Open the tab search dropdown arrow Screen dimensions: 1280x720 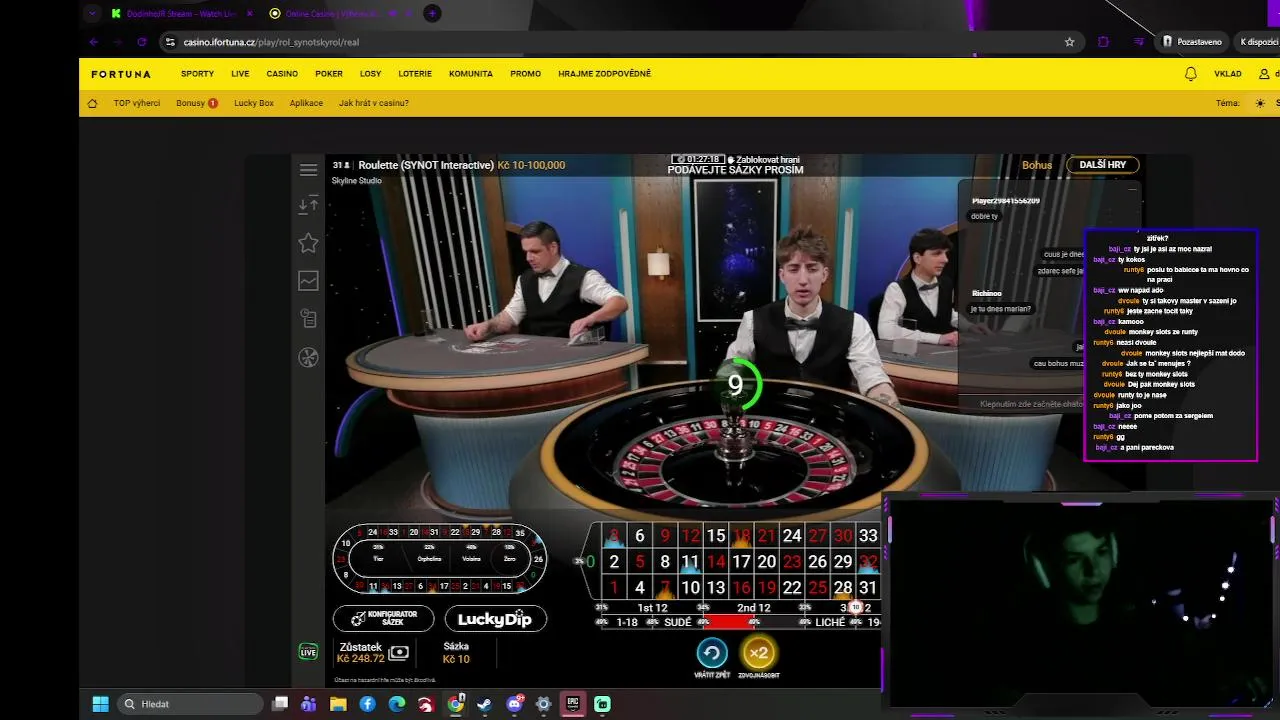92,13
